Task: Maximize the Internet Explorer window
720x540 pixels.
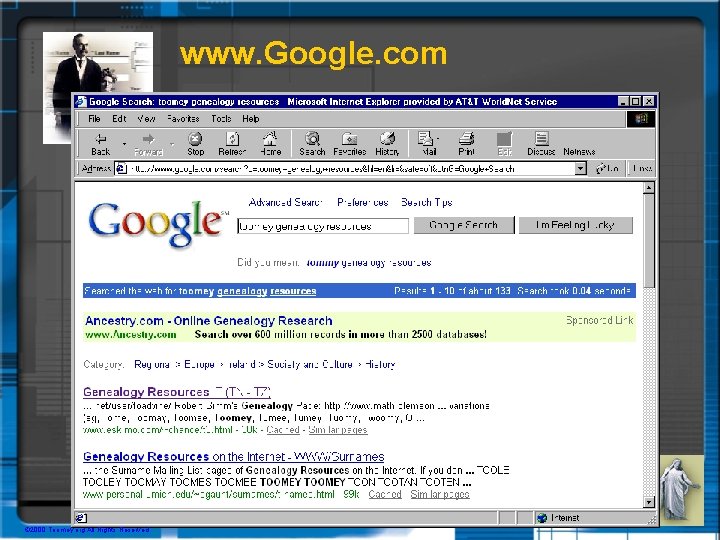Action: (636, 101)
